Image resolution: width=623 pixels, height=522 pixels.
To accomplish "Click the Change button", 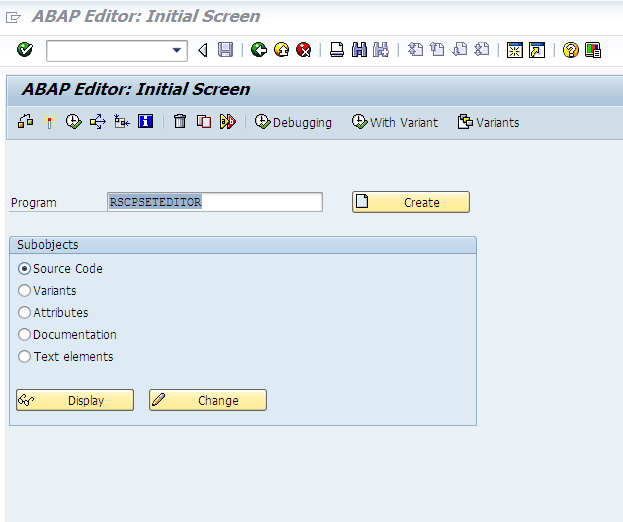I will click(208, 400).
